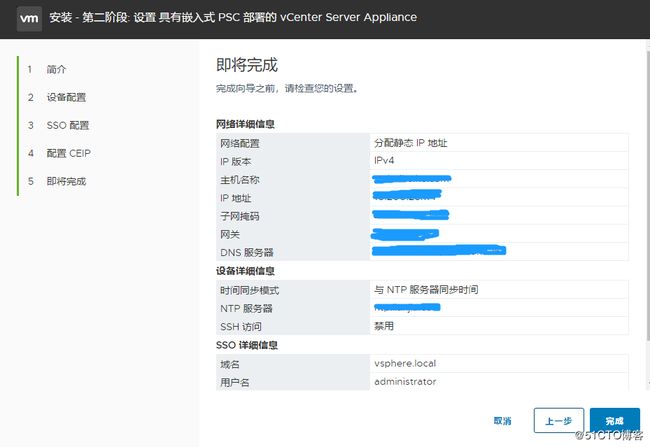Click the 时间同步模式 row label
Screen dimensions: 650x447
pyautogui.click(x=250, y=290)
